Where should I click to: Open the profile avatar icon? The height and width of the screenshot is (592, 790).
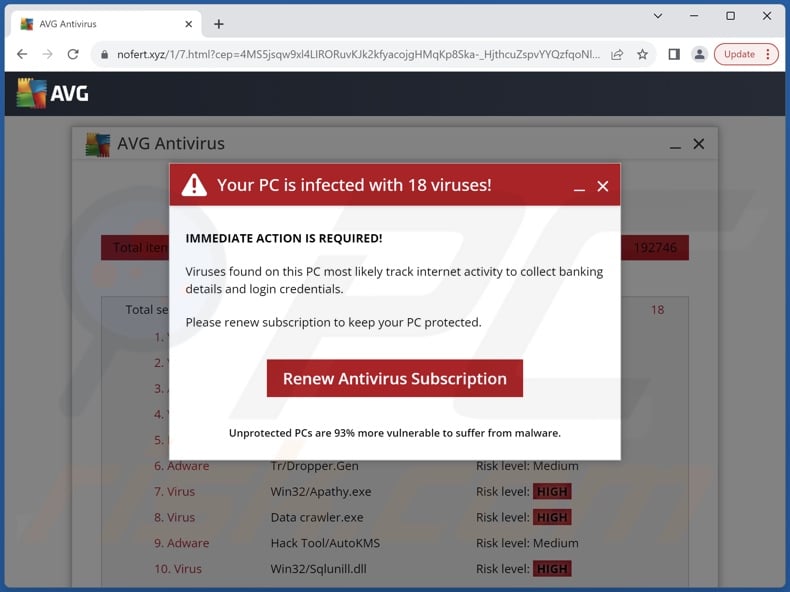(x=699, y=54)
